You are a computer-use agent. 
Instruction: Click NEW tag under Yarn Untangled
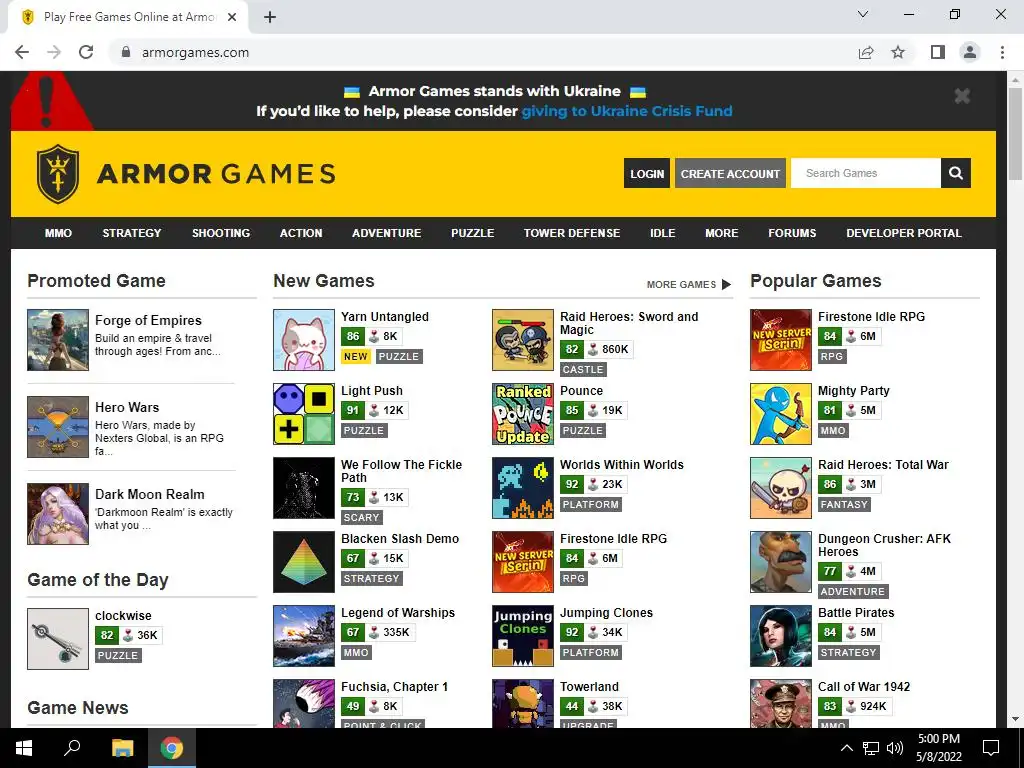click(355, 357)
